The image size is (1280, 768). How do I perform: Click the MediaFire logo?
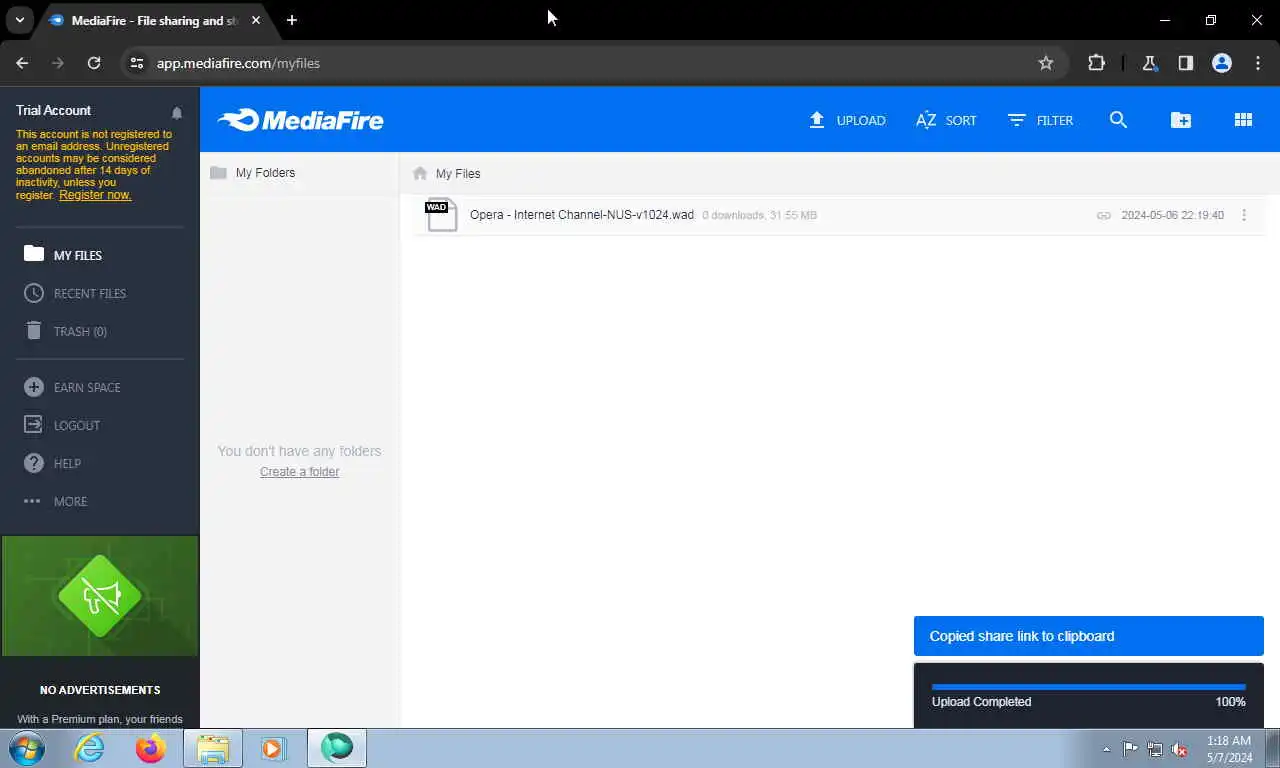300,120
